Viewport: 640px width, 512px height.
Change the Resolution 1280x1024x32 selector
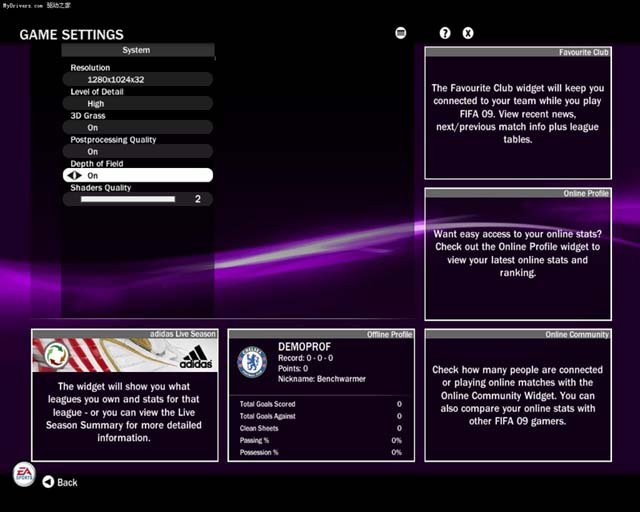tap(138, 79)
